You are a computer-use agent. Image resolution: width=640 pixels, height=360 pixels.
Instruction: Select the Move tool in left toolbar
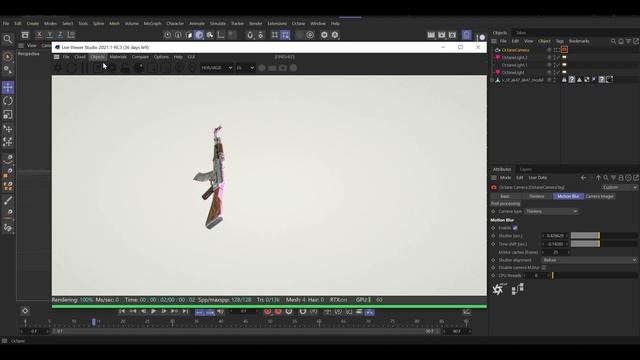pyautogui.click(x=8, y=87)
